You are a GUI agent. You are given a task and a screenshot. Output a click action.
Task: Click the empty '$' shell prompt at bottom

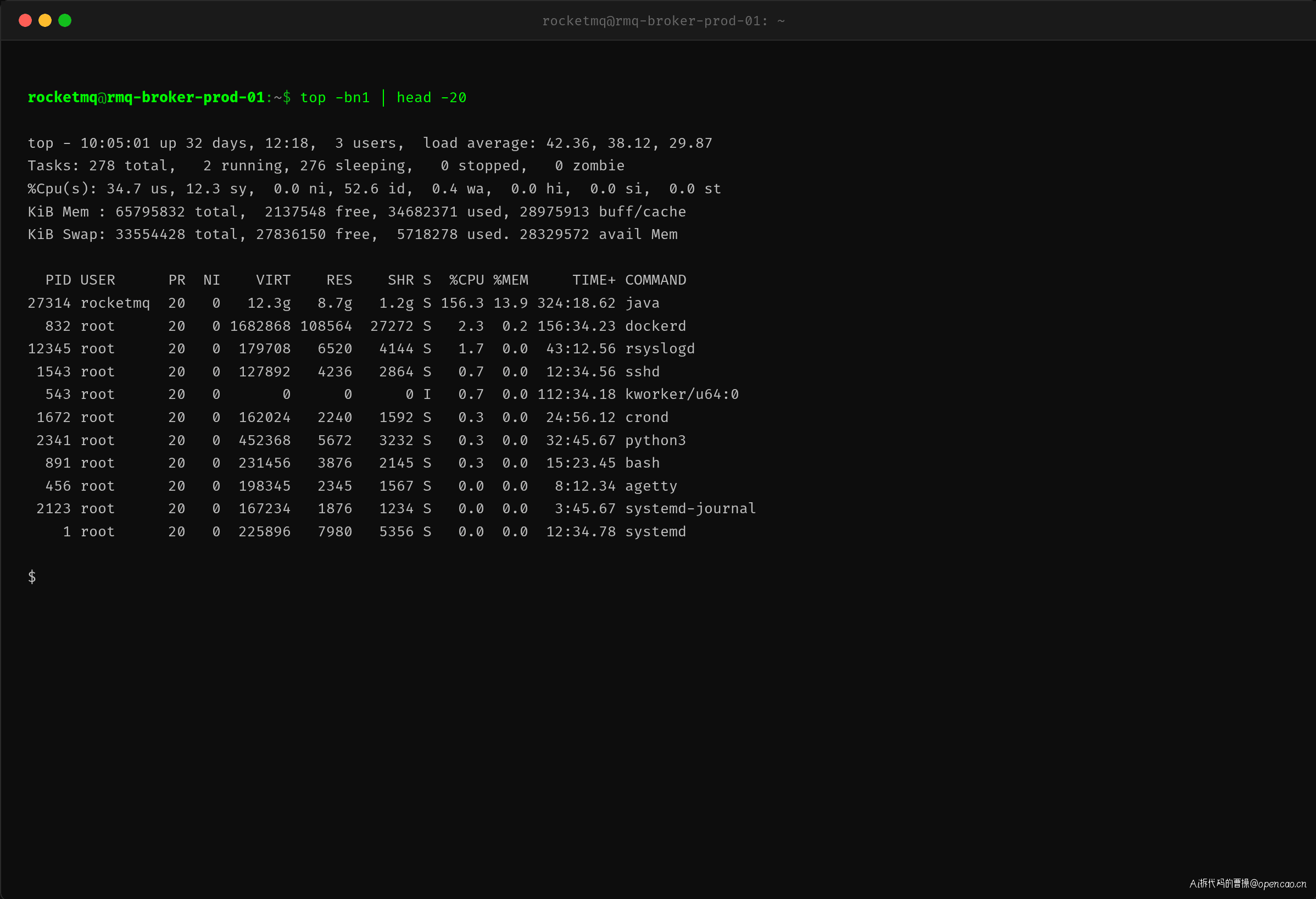coord(32,577)
